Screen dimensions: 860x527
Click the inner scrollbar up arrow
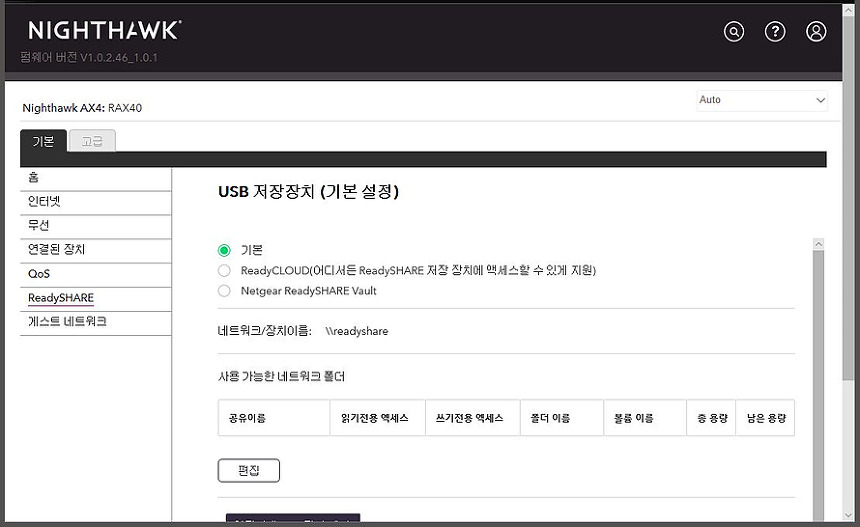click(818, 244)
